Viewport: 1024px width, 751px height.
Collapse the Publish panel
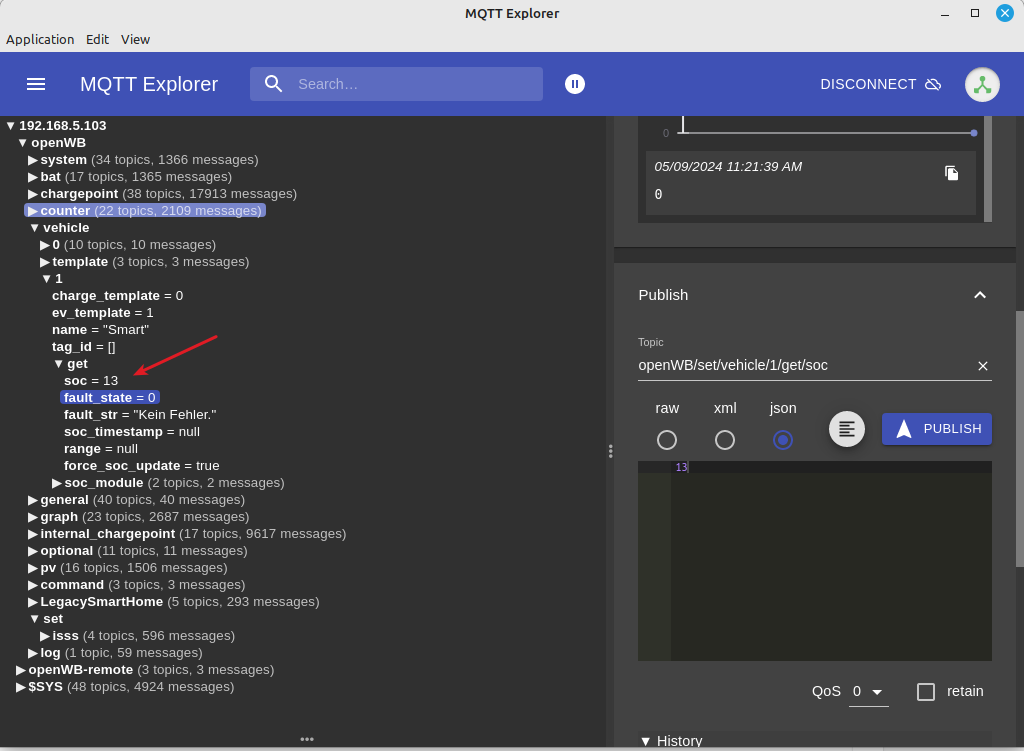[x=980, y=295]
